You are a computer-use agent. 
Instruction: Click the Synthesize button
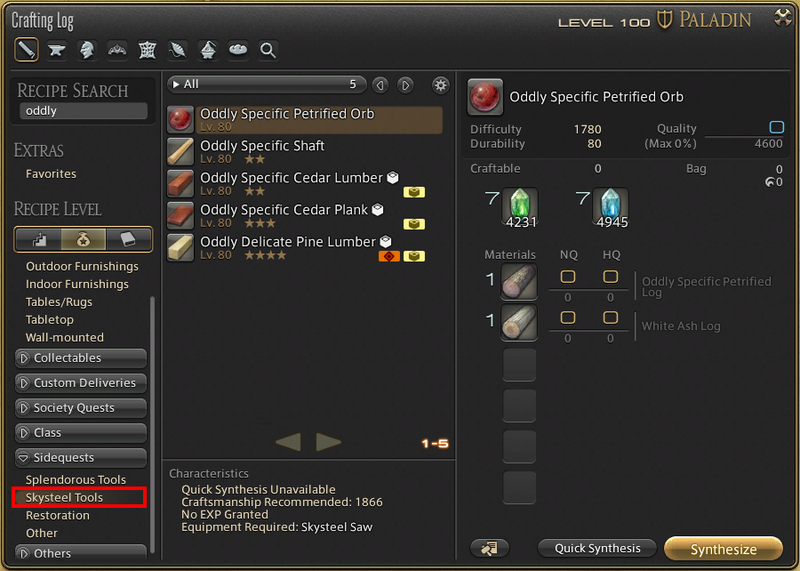point(723,549)
